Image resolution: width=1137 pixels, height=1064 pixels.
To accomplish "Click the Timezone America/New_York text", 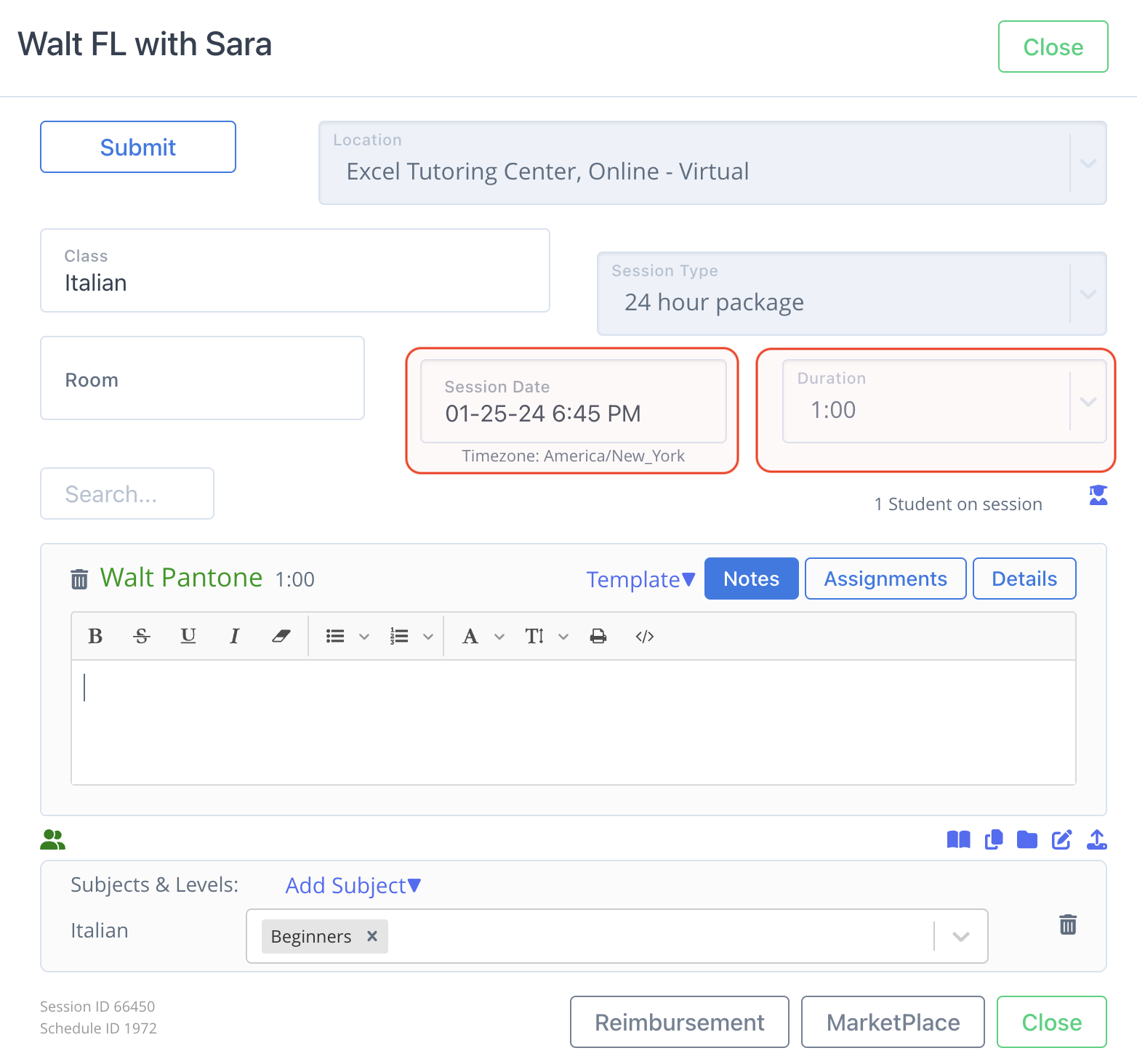I will 574,456.
